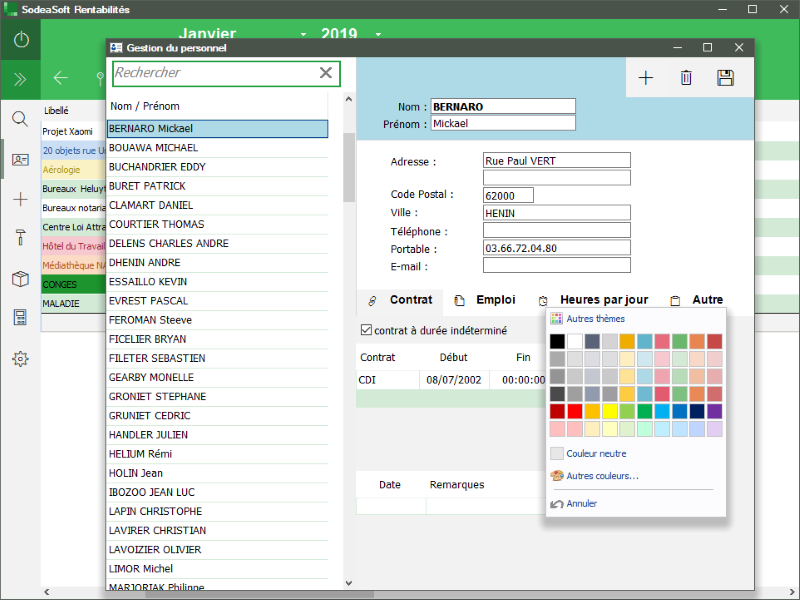The width and height of the screenshot is (800, 600).
Task: Select BOUAWA MICHAEL in employee list
Action: pyautogui.click(x=217, y=148)
